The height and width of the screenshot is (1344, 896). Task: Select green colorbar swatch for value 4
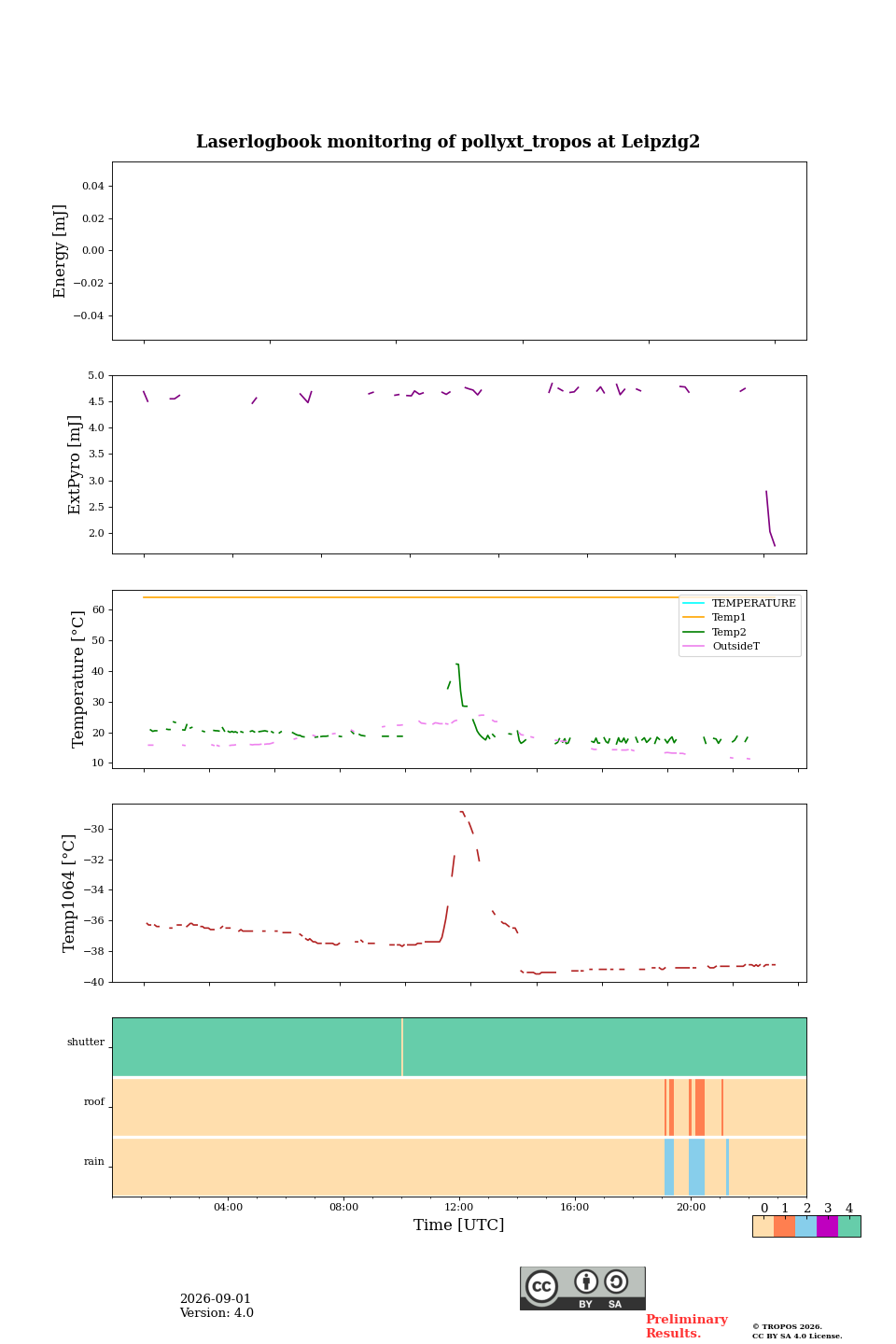(849, 1226)
